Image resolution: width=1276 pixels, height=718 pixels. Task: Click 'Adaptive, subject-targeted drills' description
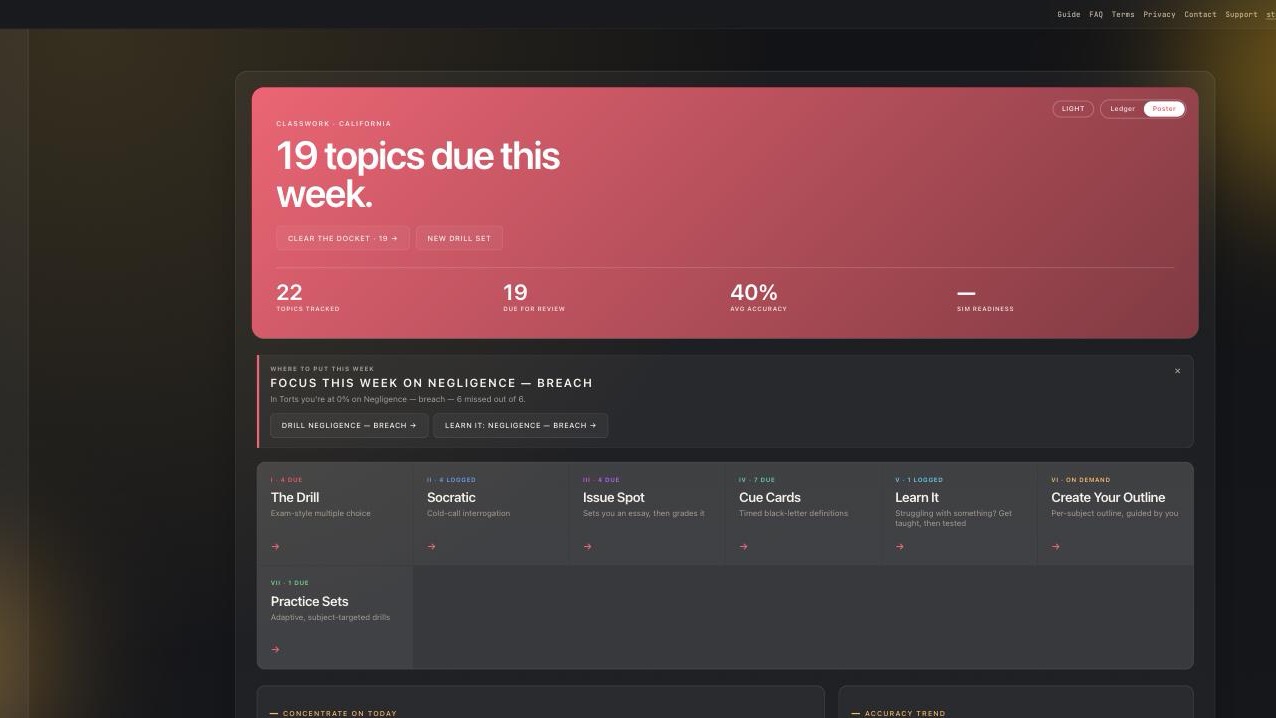click(330, 618)
